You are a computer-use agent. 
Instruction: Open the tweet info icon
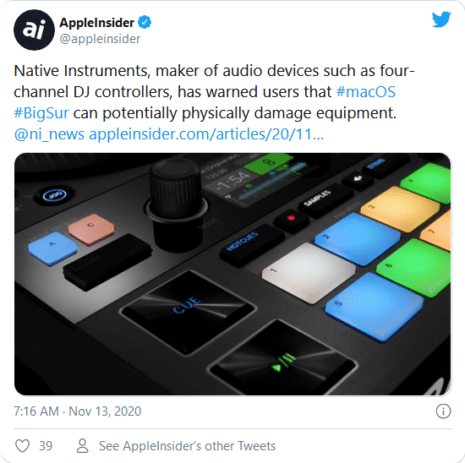click(443, 411)
